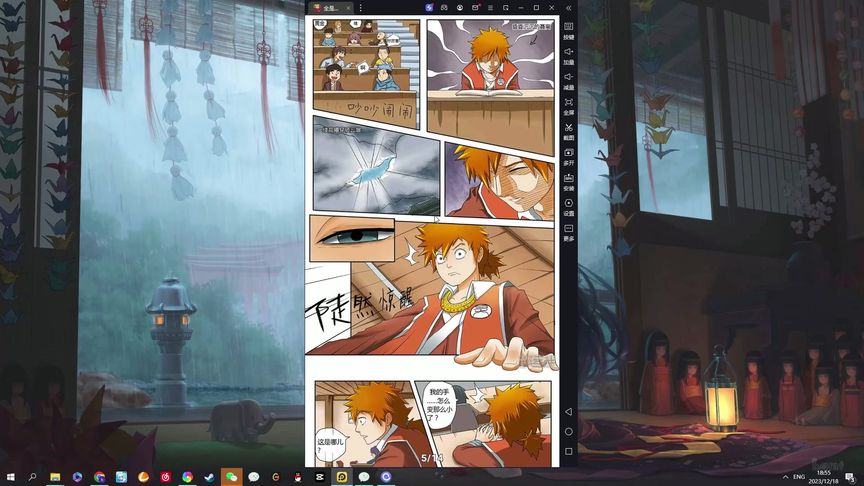Switch the ENG input language indicator
Image resolution: width=864 pixels, height=486 pixels.
(x=799, y=477)
